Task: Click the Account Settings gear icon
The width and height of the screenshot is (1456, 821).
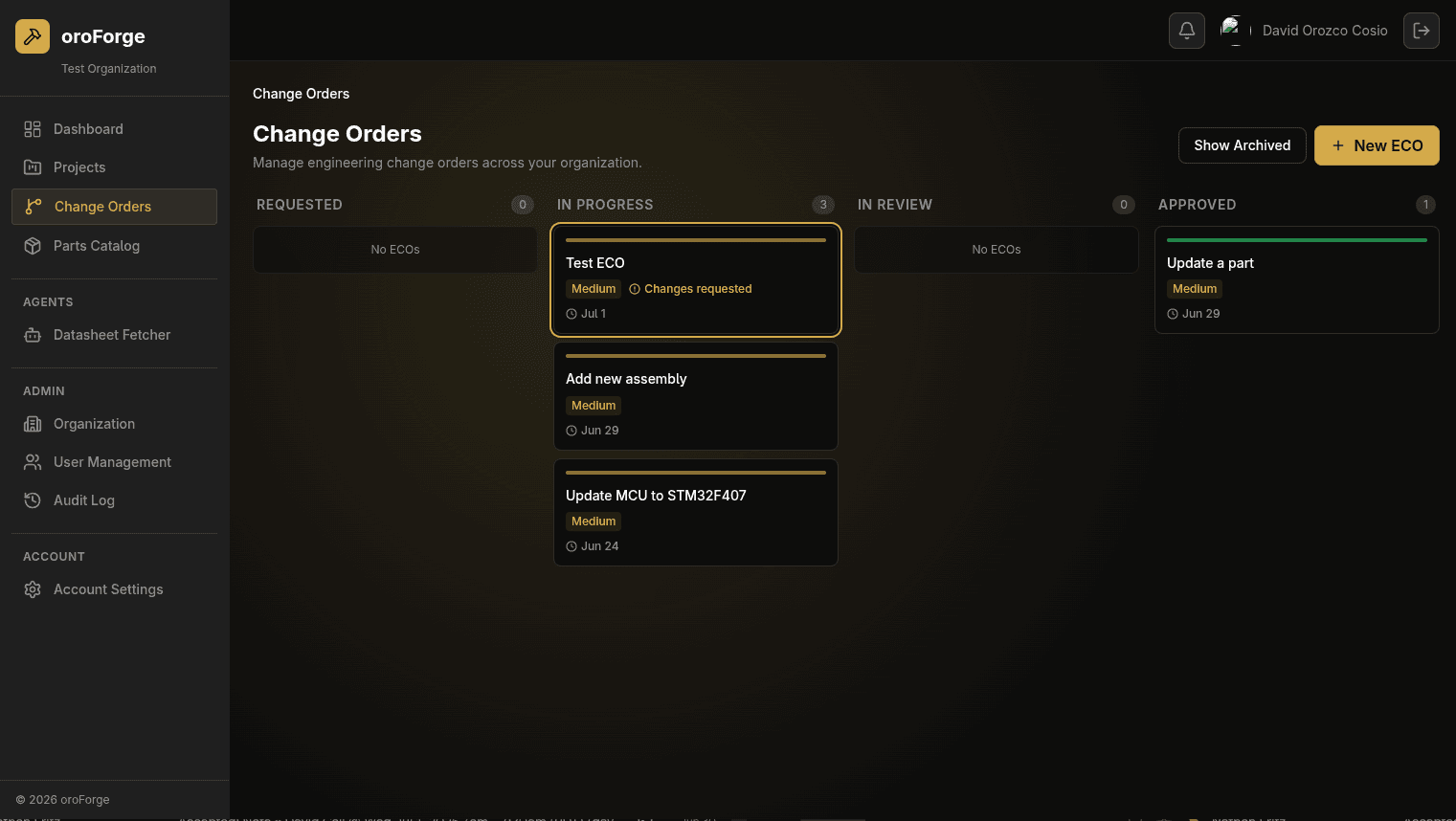Action: 33,589
